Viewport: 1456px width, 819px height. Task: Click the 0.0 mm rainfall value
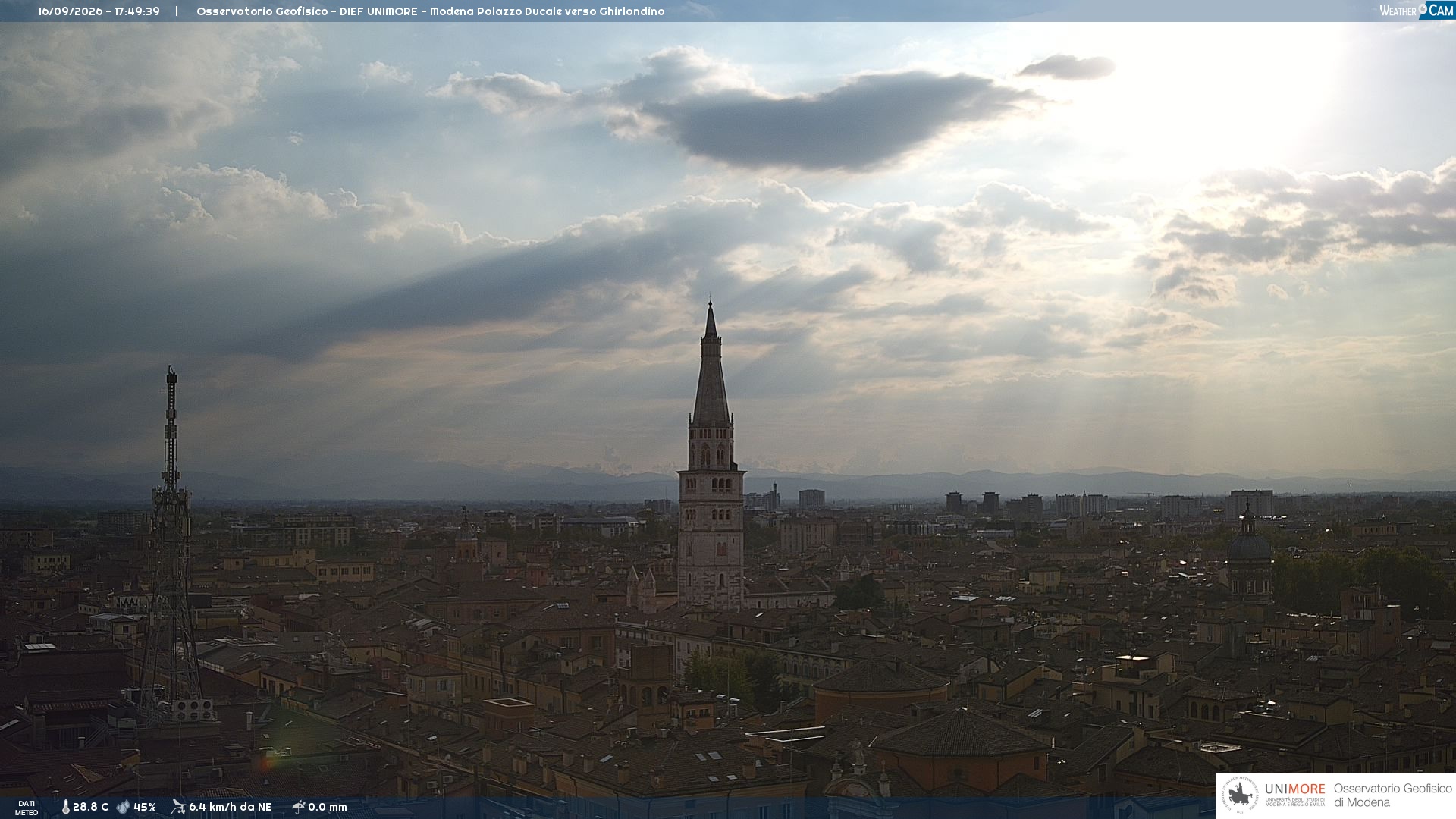328,807
